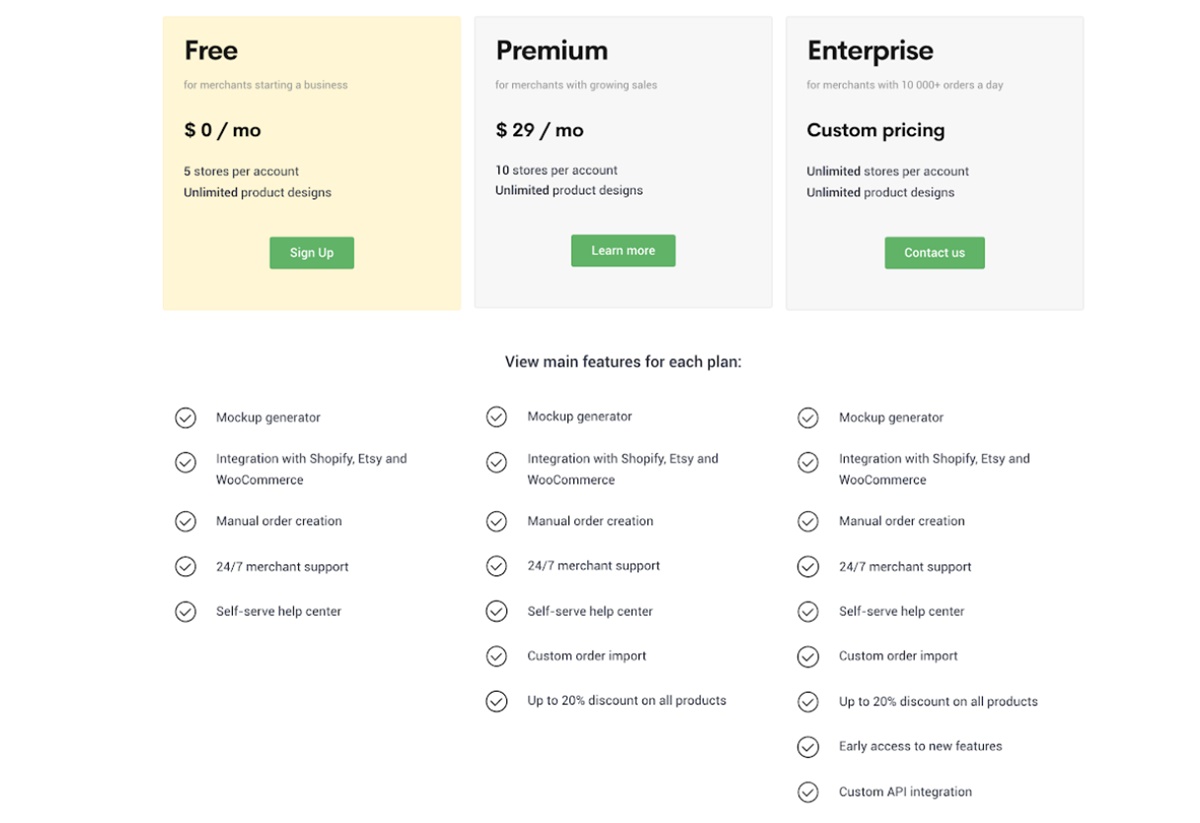Click Enterprise Custom order import check icon
The width and height of the screenshot is (1200, 823).
(x=808, y=656)
